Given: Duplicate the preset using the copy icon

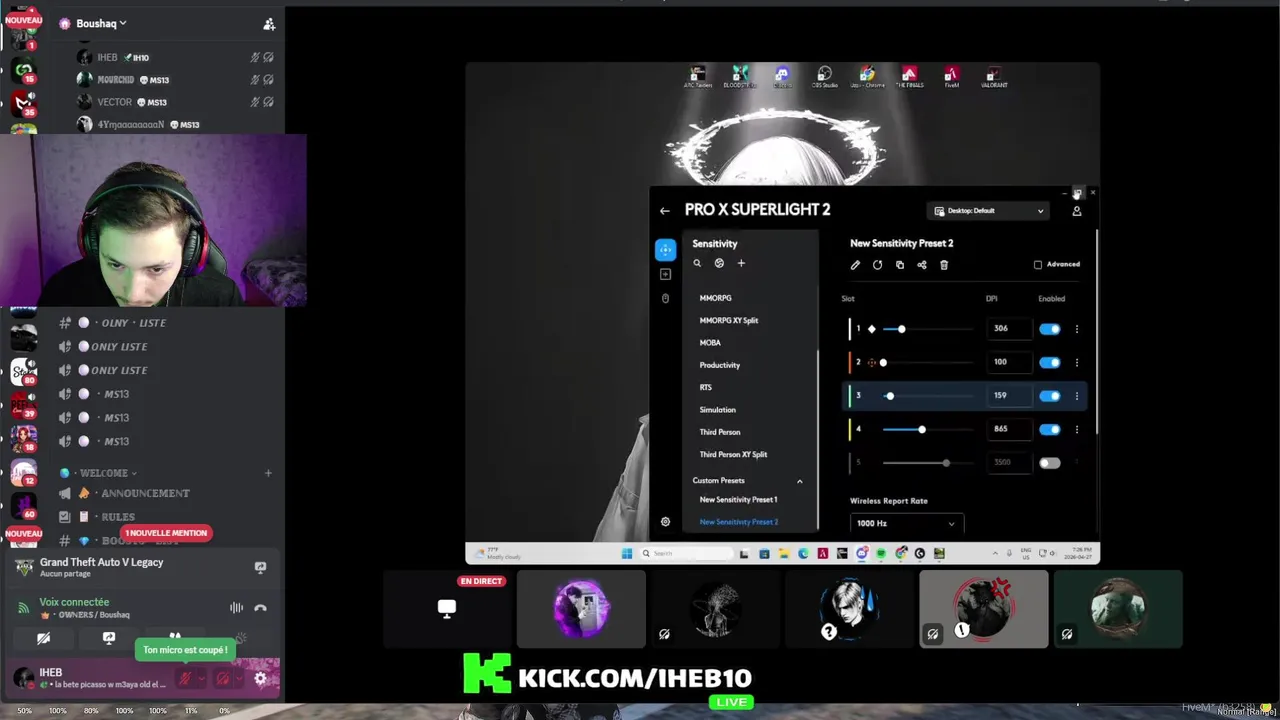Looking at the screenshot, I should click(899, 265).
